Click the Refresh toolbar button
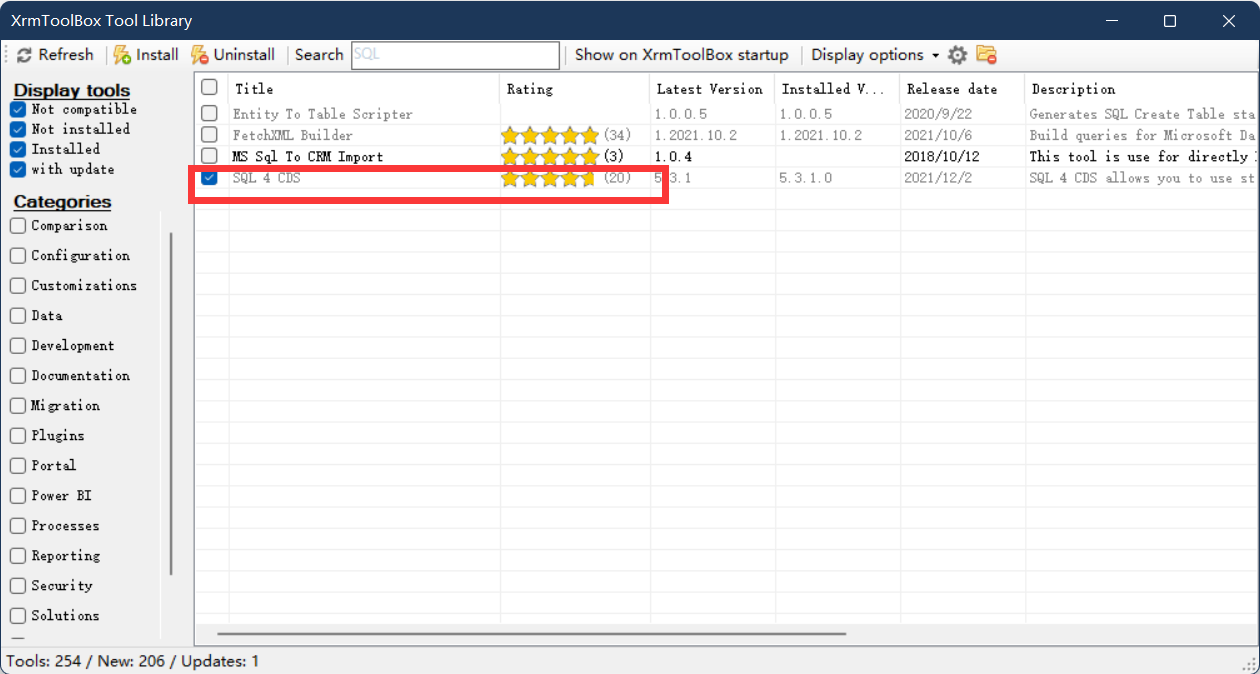Image resolution: width=1260 pixels, height=674 pixels. pos(55,55)
